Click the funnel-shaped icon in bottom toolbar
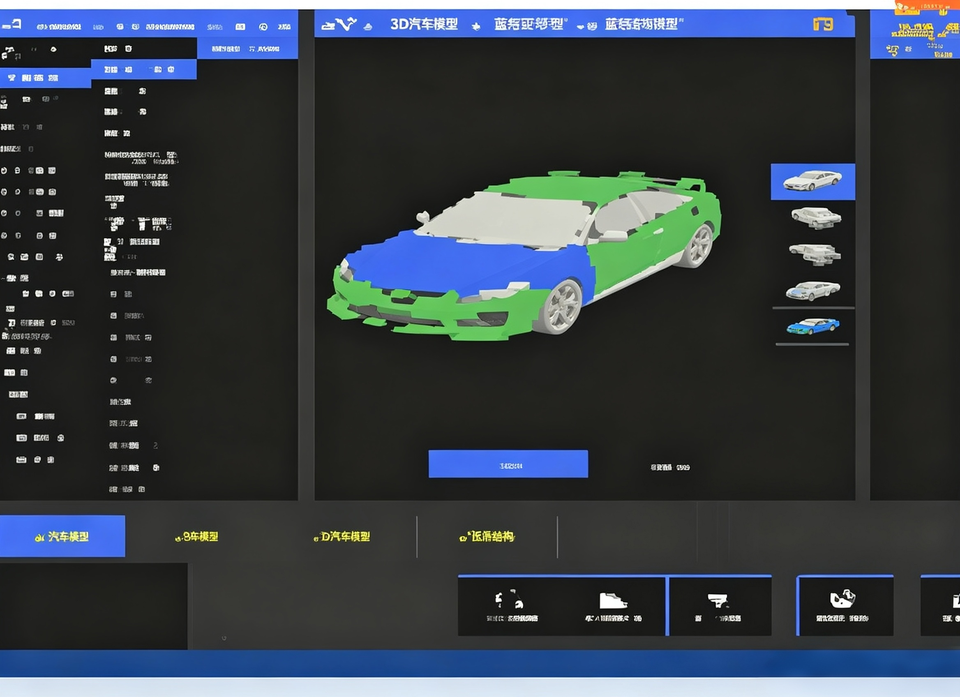This screenshot has height=697, width=960. tap(718, 600)
